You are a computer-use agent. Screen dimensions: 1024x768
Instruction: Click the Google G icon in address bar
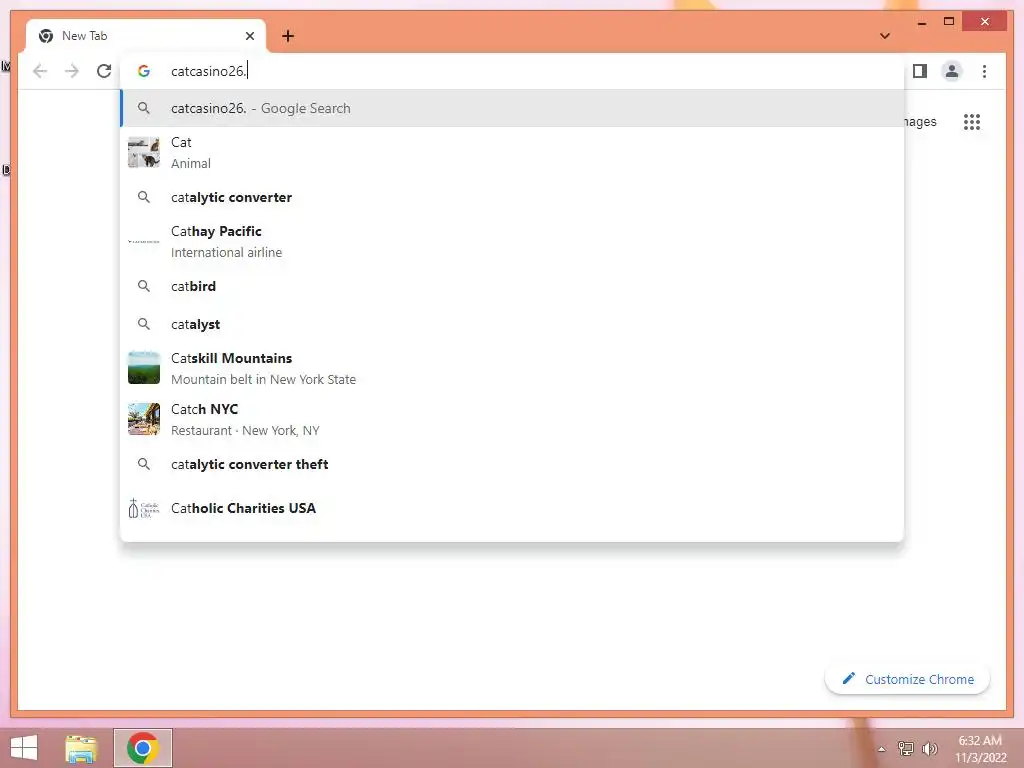[144, 71]
